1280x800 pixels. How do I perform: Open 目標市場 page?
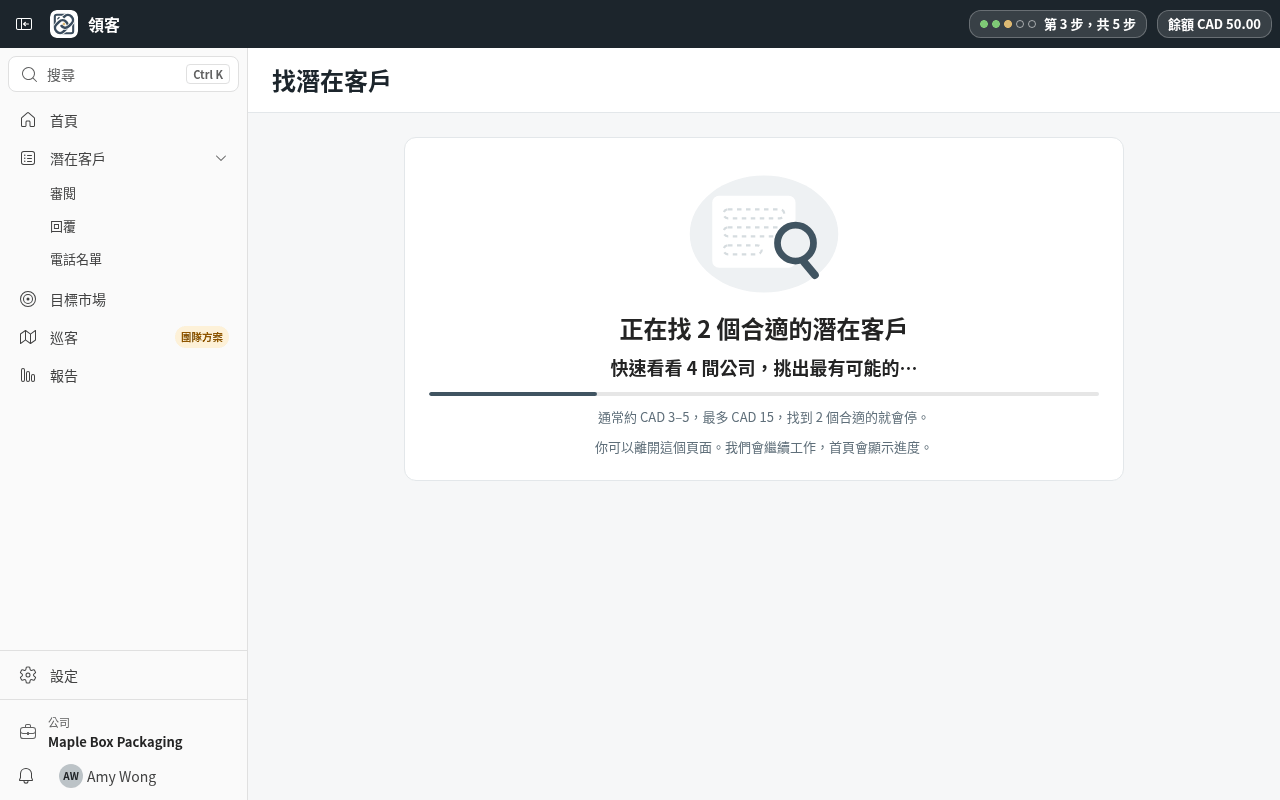[x=123, y=299]
